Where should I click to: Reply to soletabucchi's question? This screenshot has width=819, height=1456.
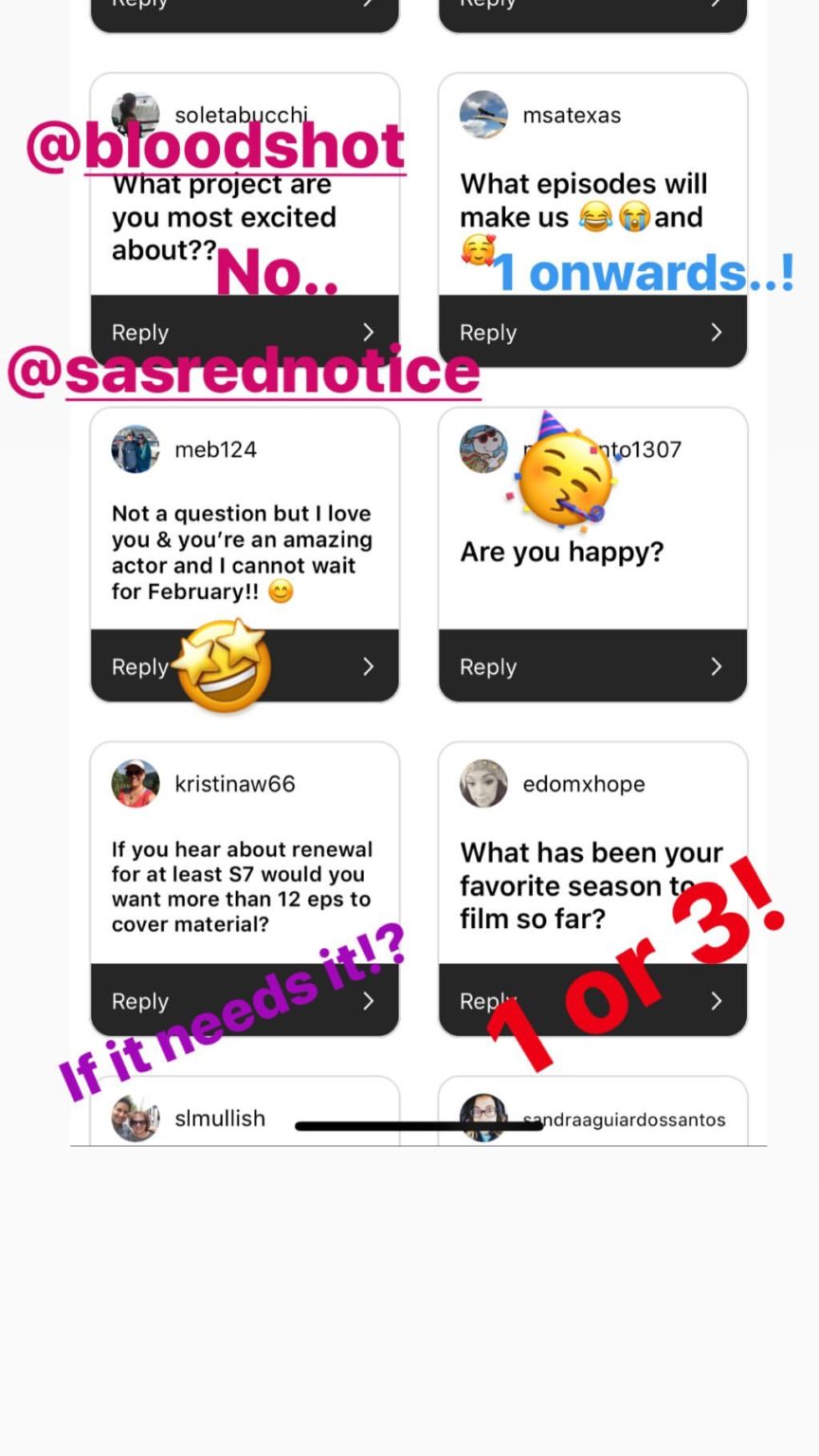point(245,332)
